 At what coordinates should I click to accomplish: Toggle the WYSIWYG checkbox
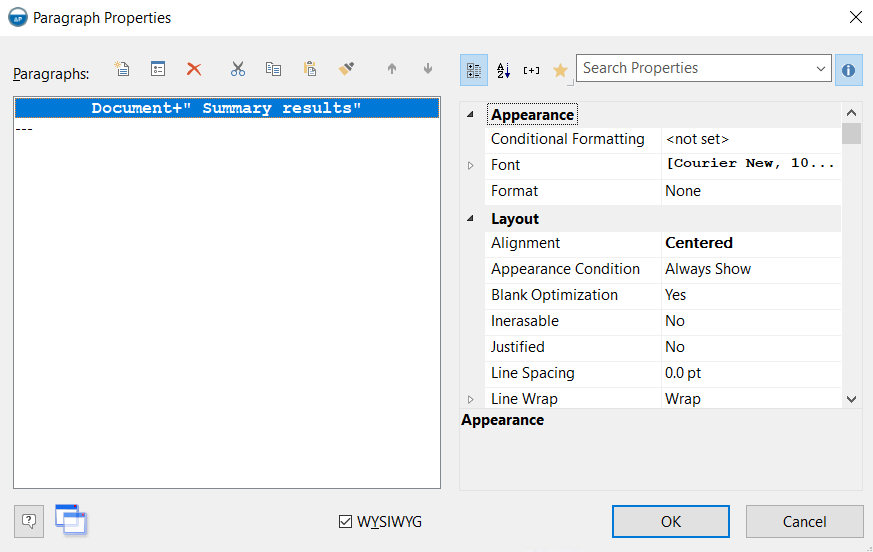pos(346,521)
